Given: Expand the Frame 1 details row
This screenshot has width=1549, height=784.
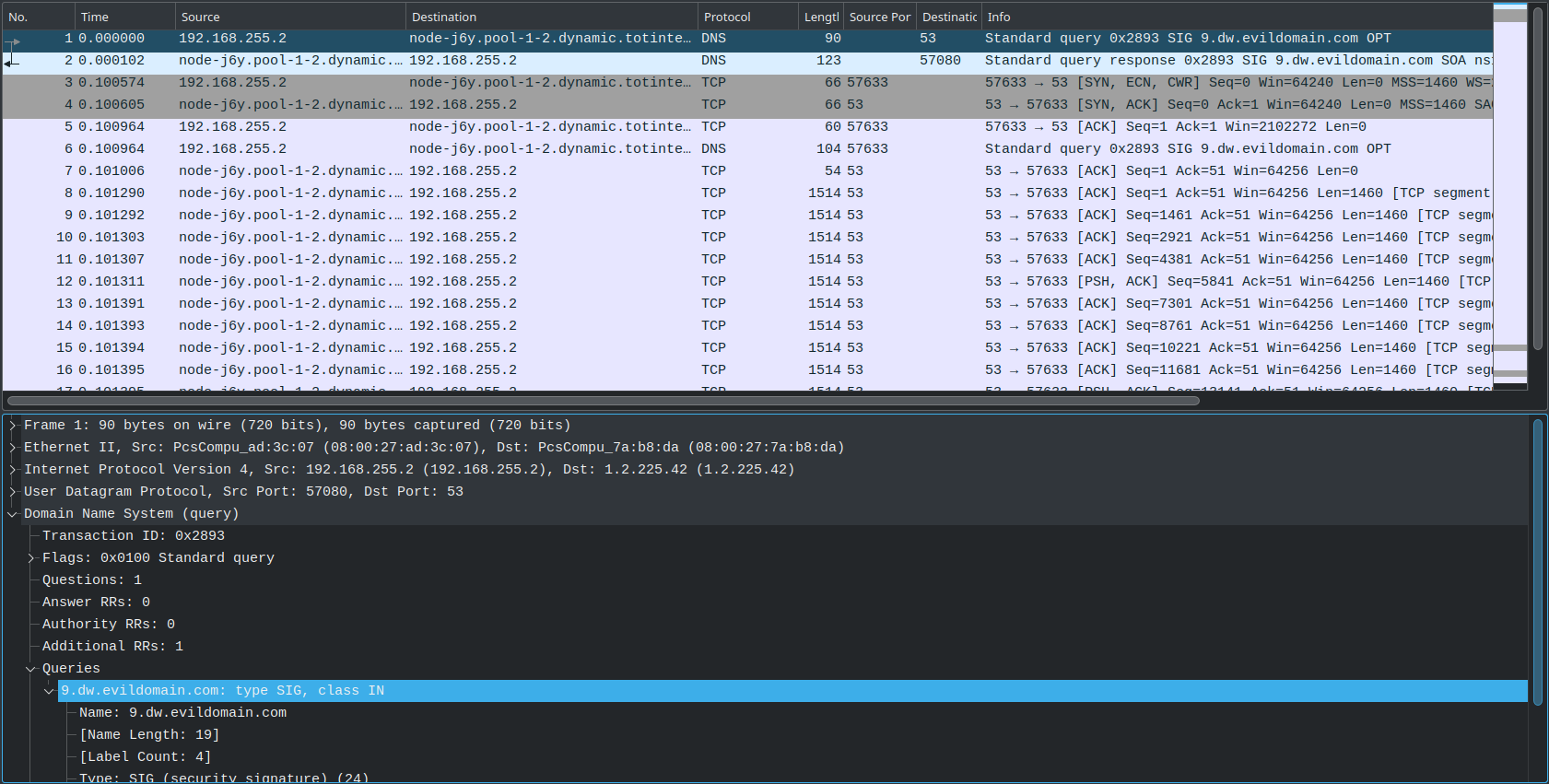Looking at the screenshot, I should tap(13, 426).
